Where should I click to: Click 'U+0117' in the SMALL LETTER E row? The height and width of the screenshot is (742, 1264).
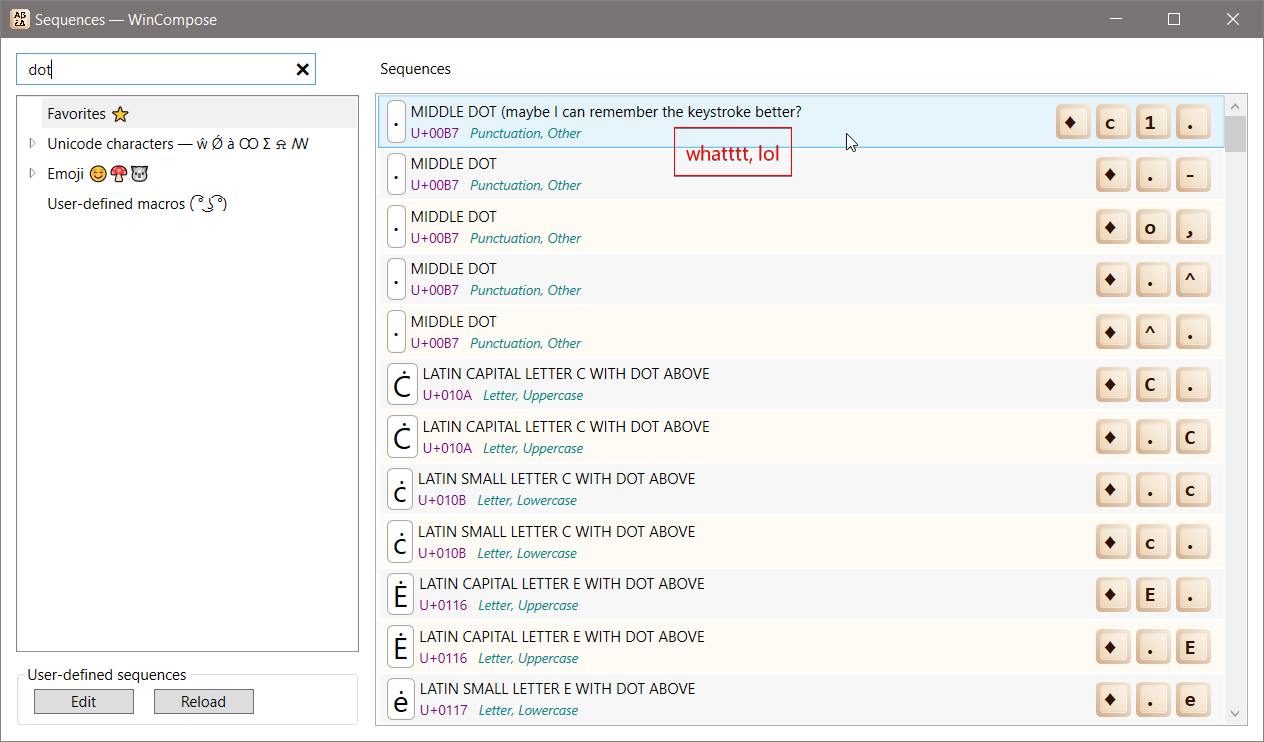[x=443, y=710]
